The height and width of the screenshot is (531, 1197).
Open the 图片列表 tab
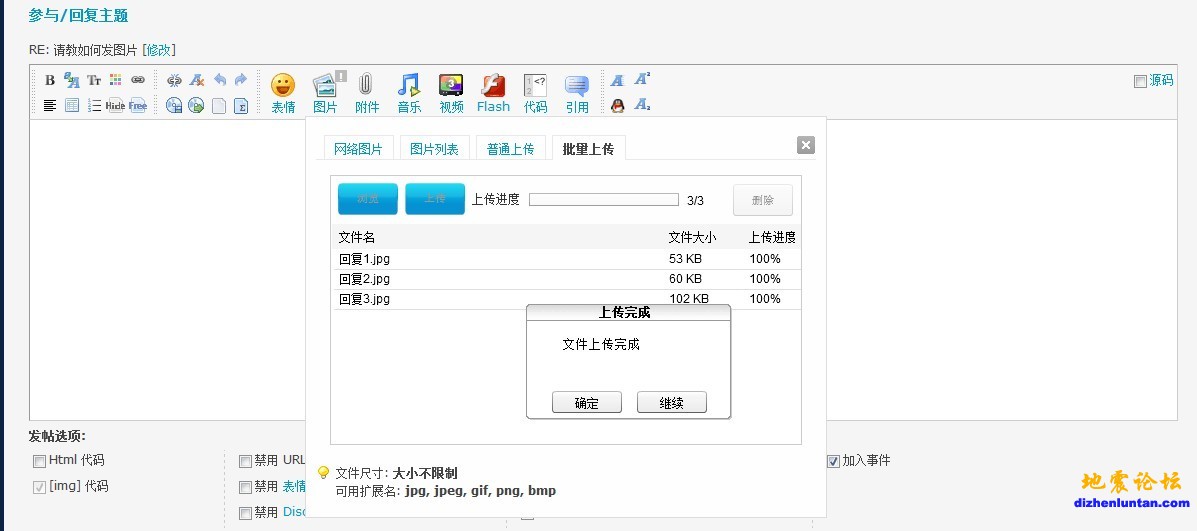(x=435, y=149)
